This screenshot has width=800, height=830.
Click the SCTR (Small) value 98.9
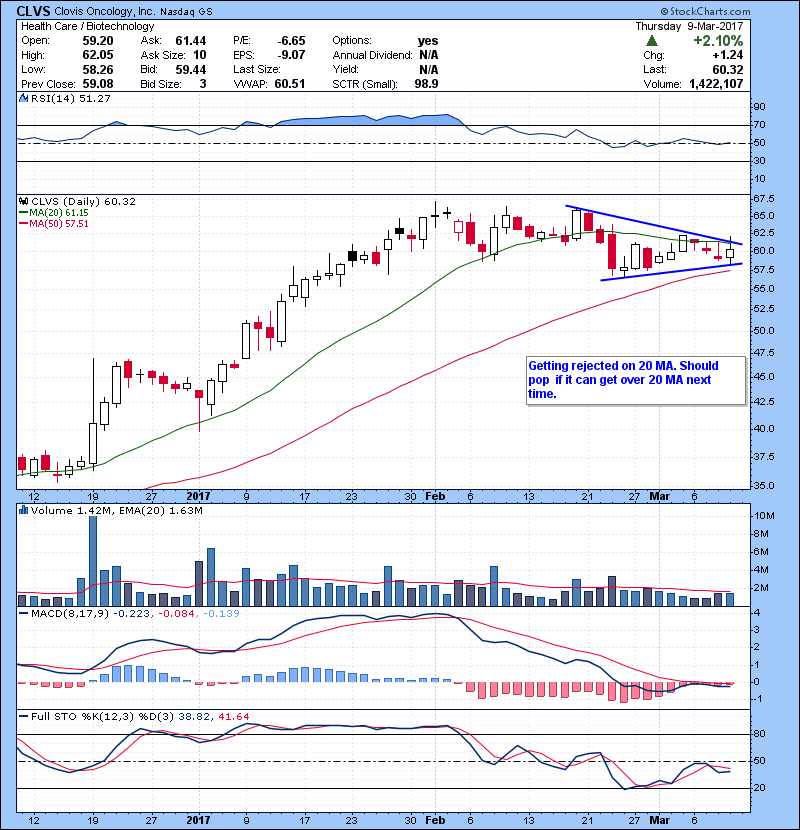point(426,84)
